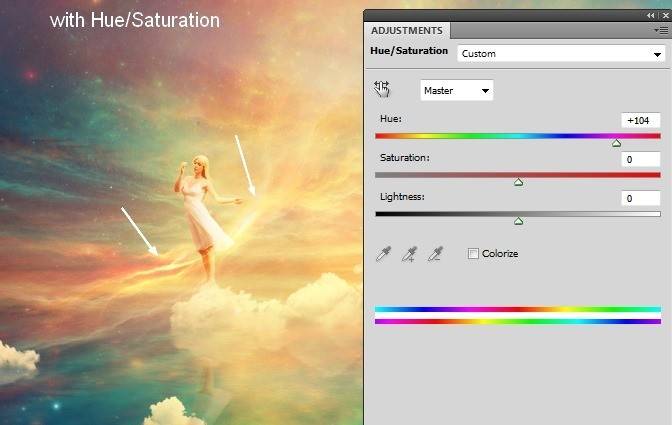The image size is (672, 425).
Task: Click the Lightness slider handle
Action: click(518, 221)
